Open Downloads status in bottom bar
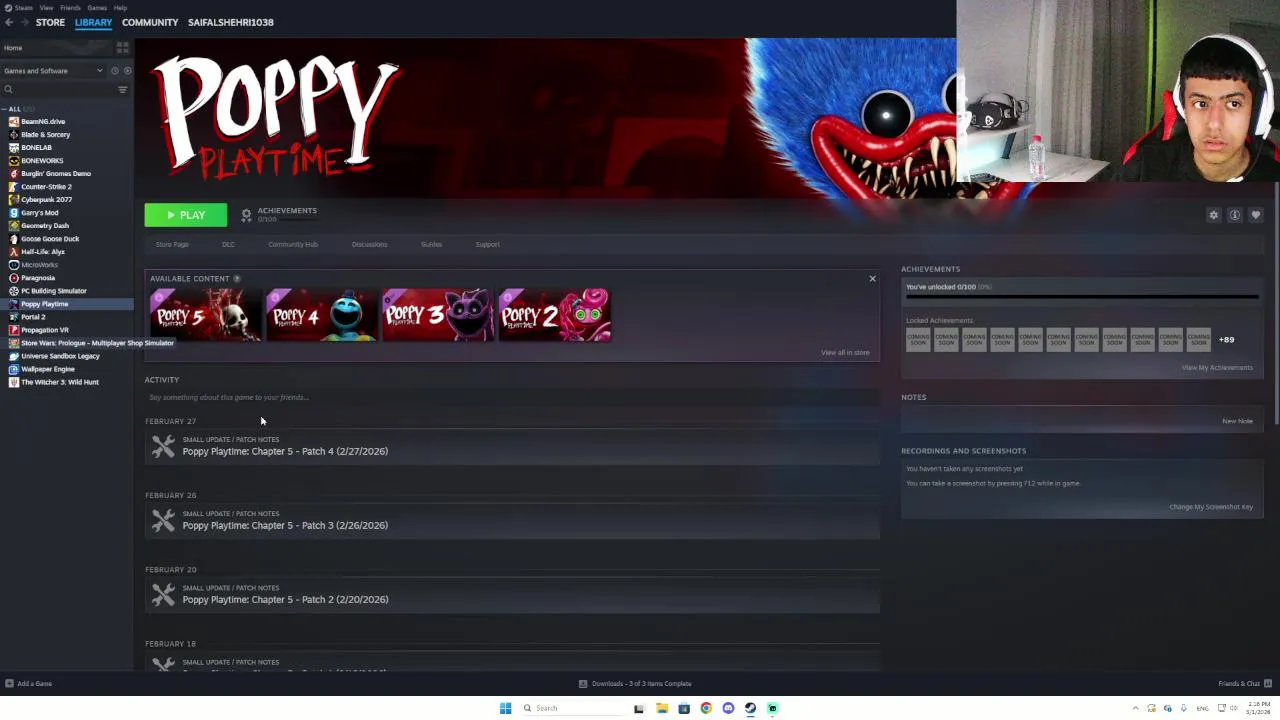The image size is (1280, 720). 636,684
